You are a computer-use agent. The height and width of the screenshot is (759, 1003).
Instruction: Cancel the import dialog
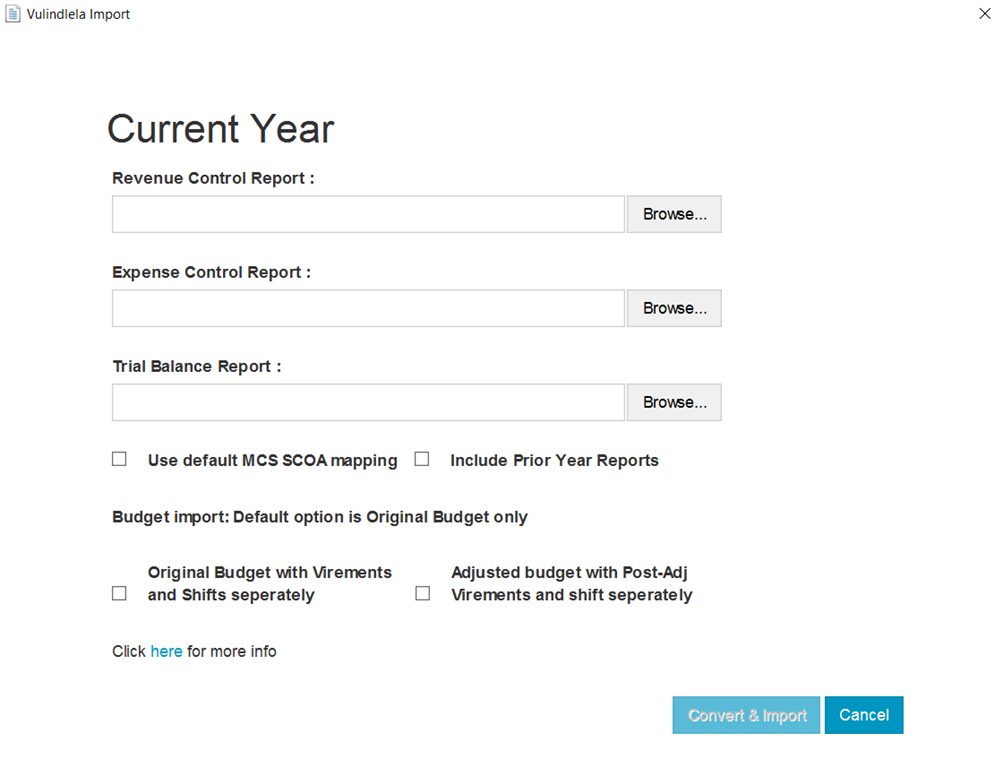pos(863,715)
